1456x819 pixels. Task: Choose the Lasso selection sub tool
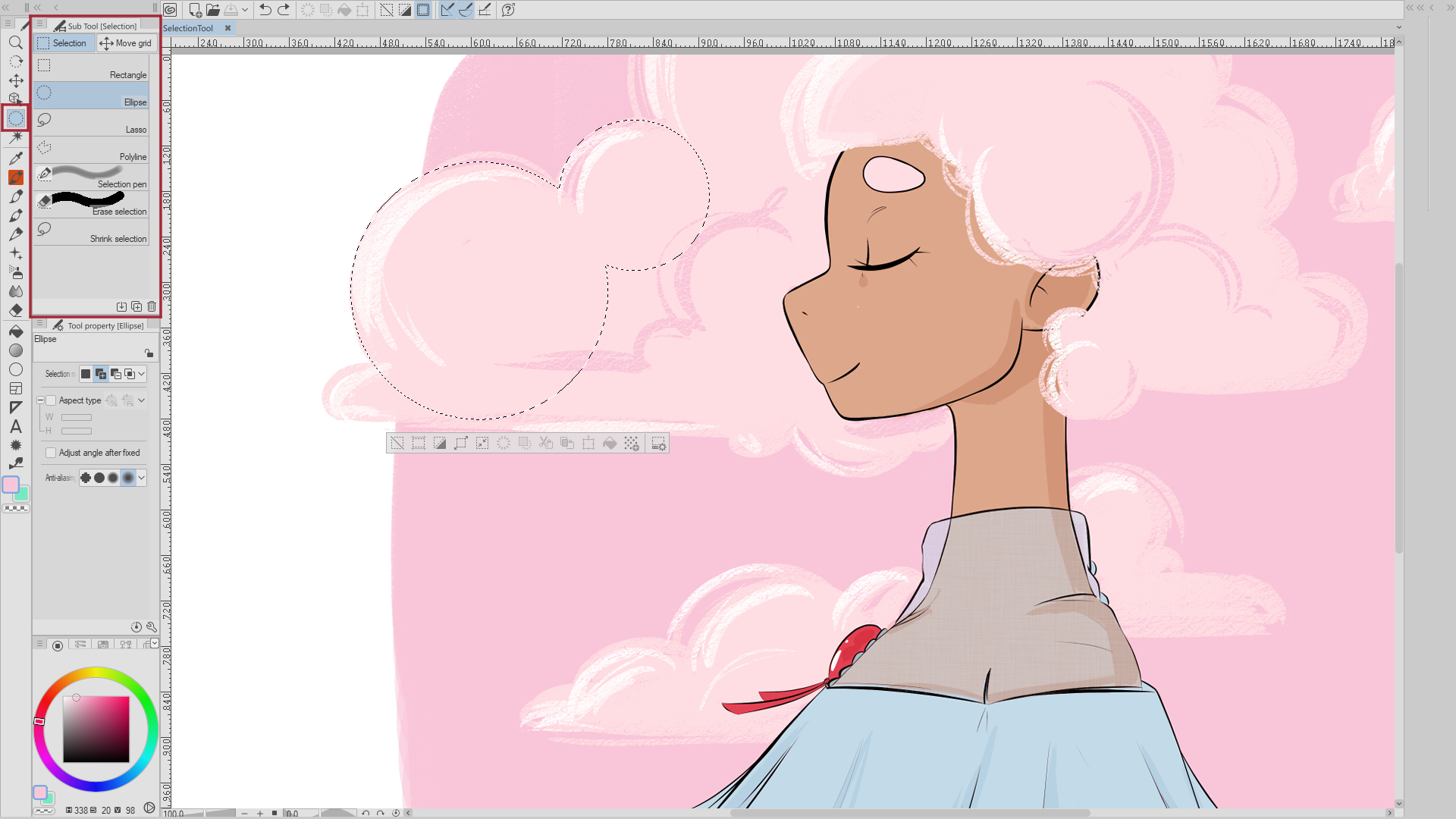91,123
